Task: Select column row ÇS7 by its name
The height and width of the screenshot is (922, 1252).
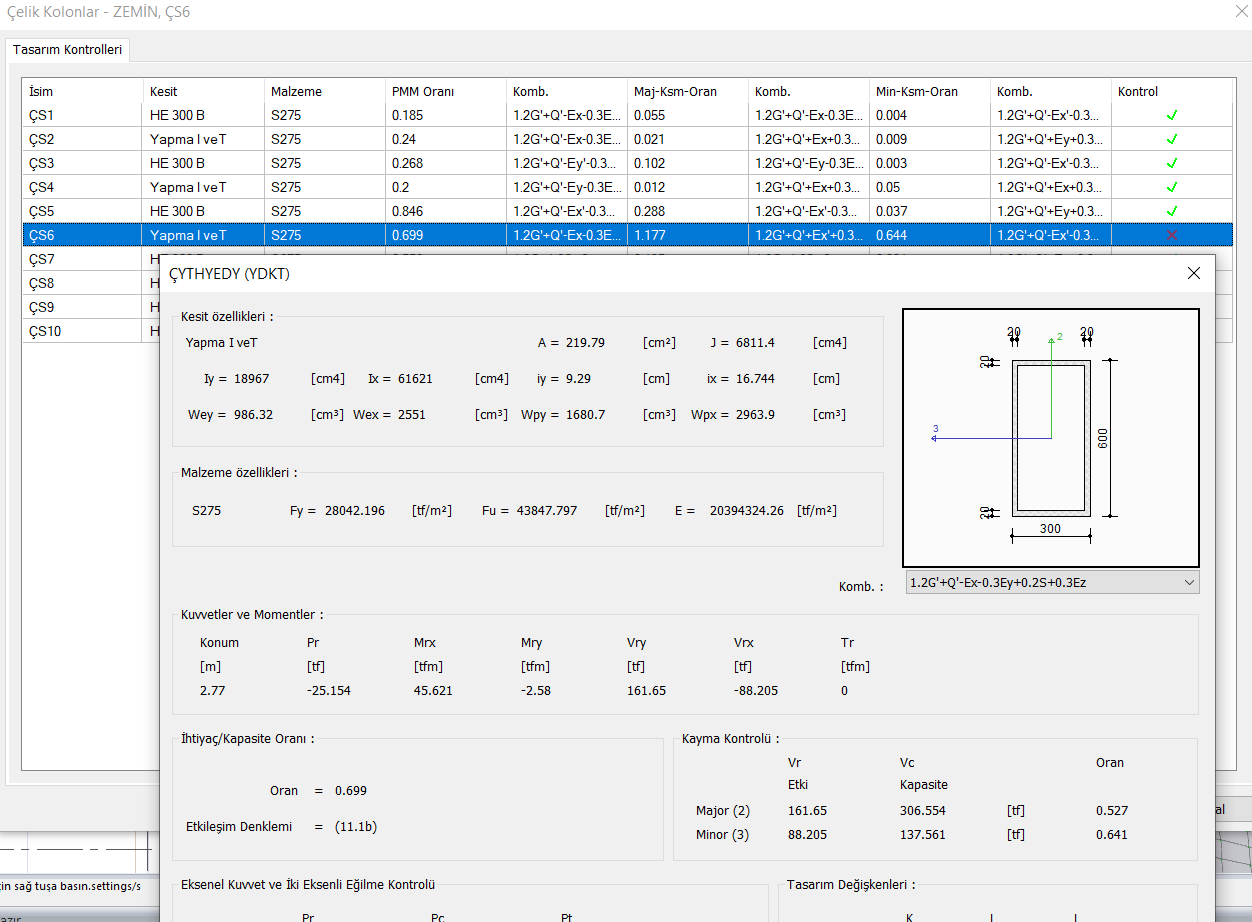Action: click(42, 259)
